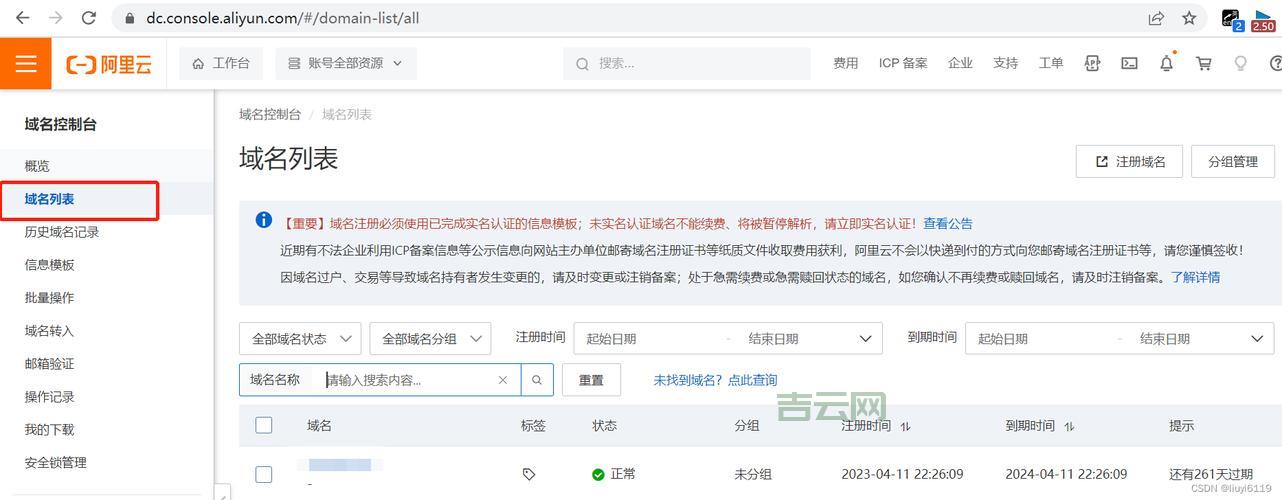This screenshot has width=1282, height=500.
Task: Open 信息模板 in the sidebar
Action: (x=50, y=265)
